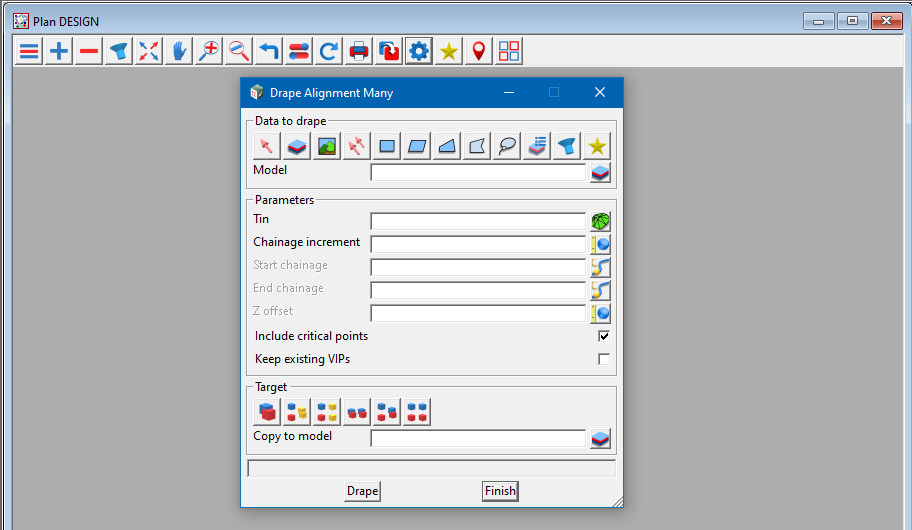The height and width of the screenshot is (530, 912).
Task: Click the zoom in magnifier icon
Action: click(209, 51)
